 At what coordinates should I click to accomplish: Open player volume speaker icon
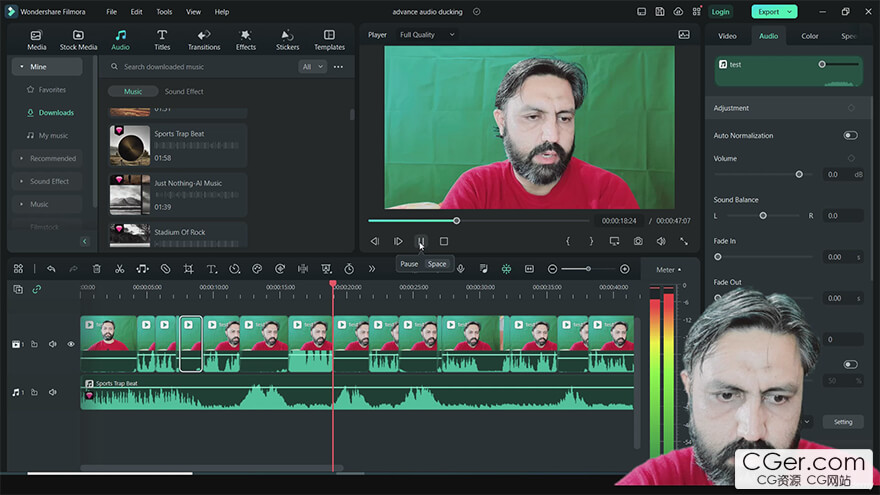coord(661,241)
